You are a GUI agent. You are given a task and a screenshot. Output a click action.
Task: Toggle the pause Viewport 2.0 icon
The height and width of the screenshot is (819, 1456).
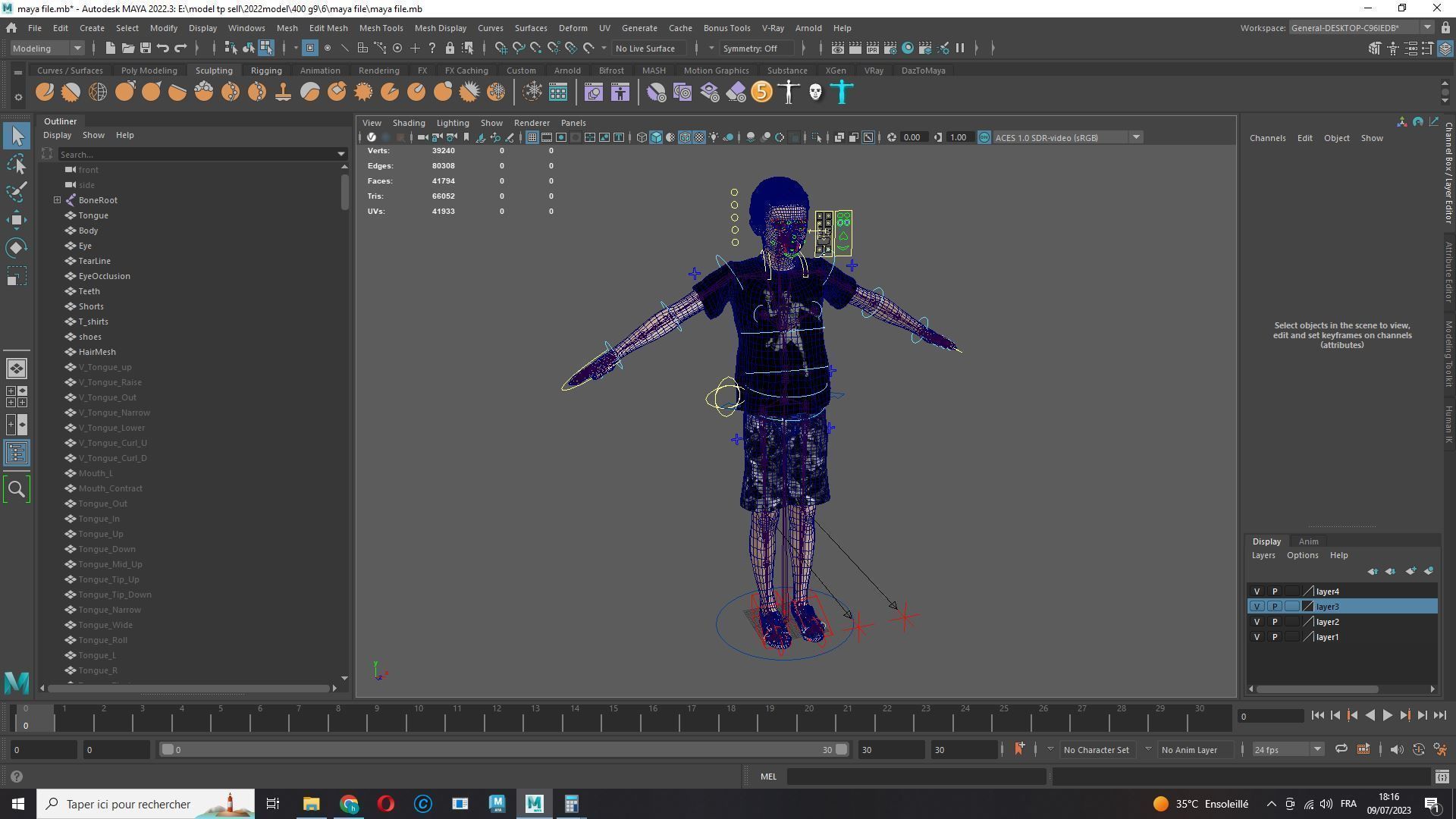pos(960,48)
